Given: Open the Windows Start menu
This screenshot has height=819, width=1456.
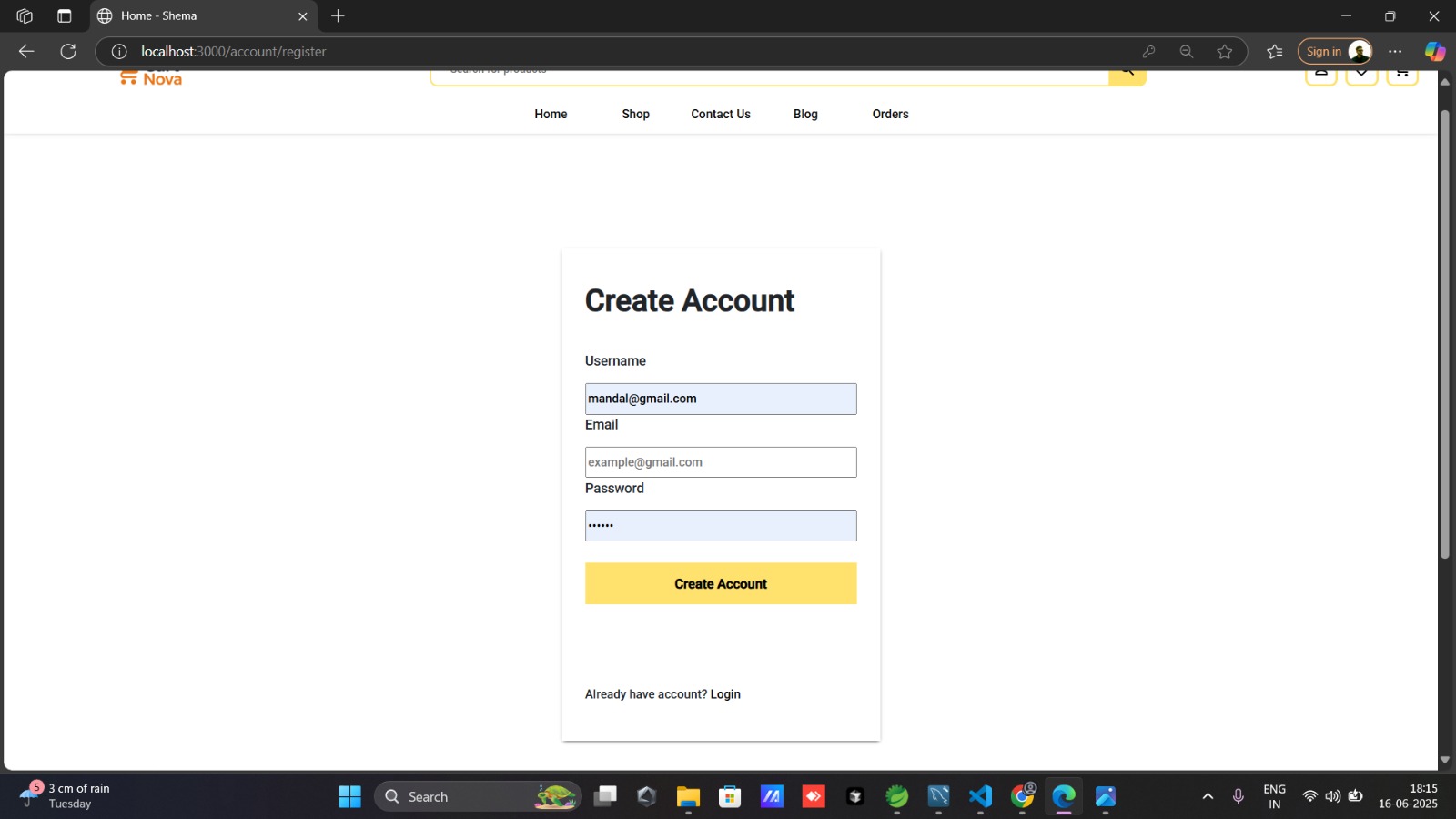Looking at the screenshot, I should pos(350,797).
